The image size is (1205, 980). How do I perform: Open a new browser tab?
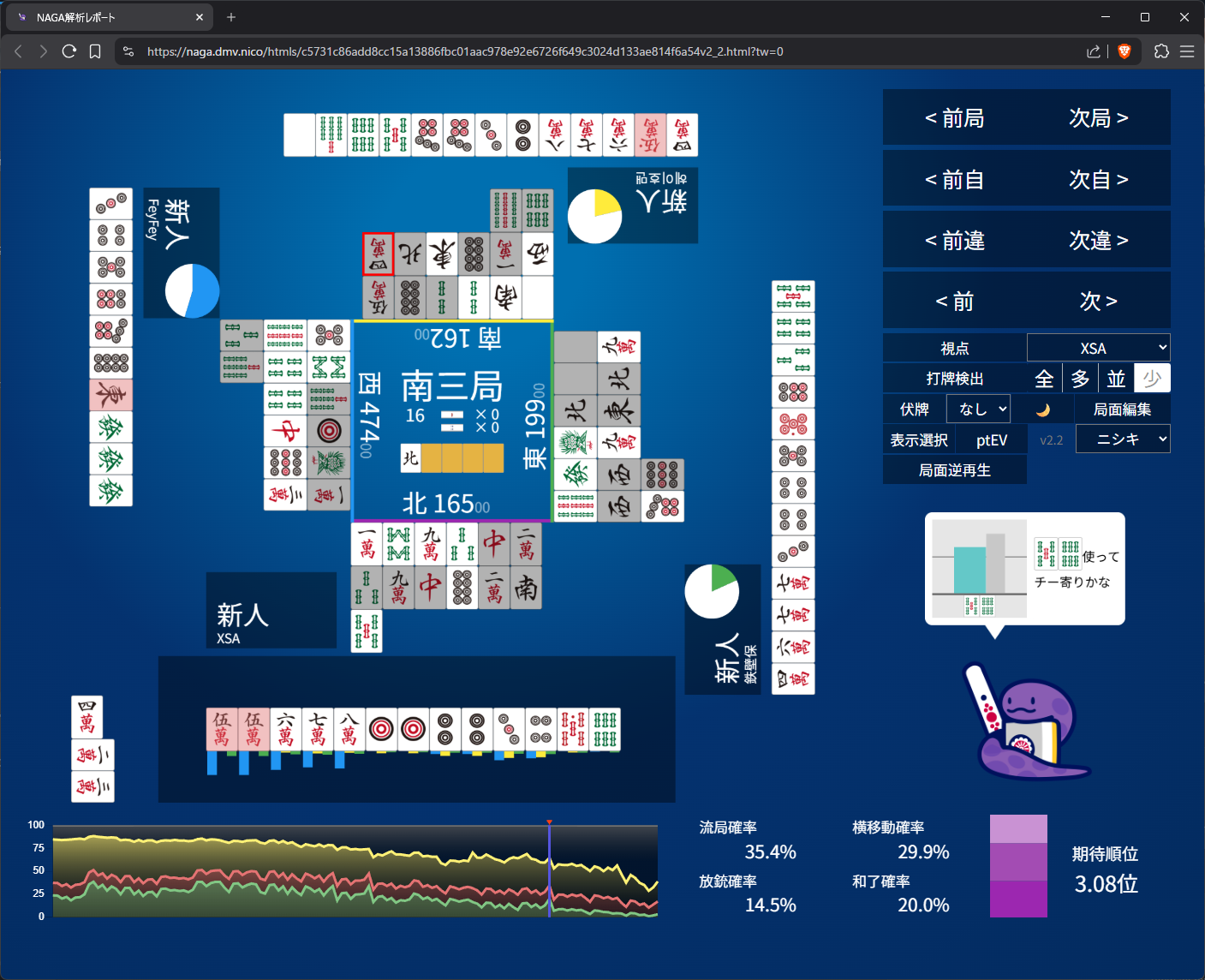coord(231,17)
